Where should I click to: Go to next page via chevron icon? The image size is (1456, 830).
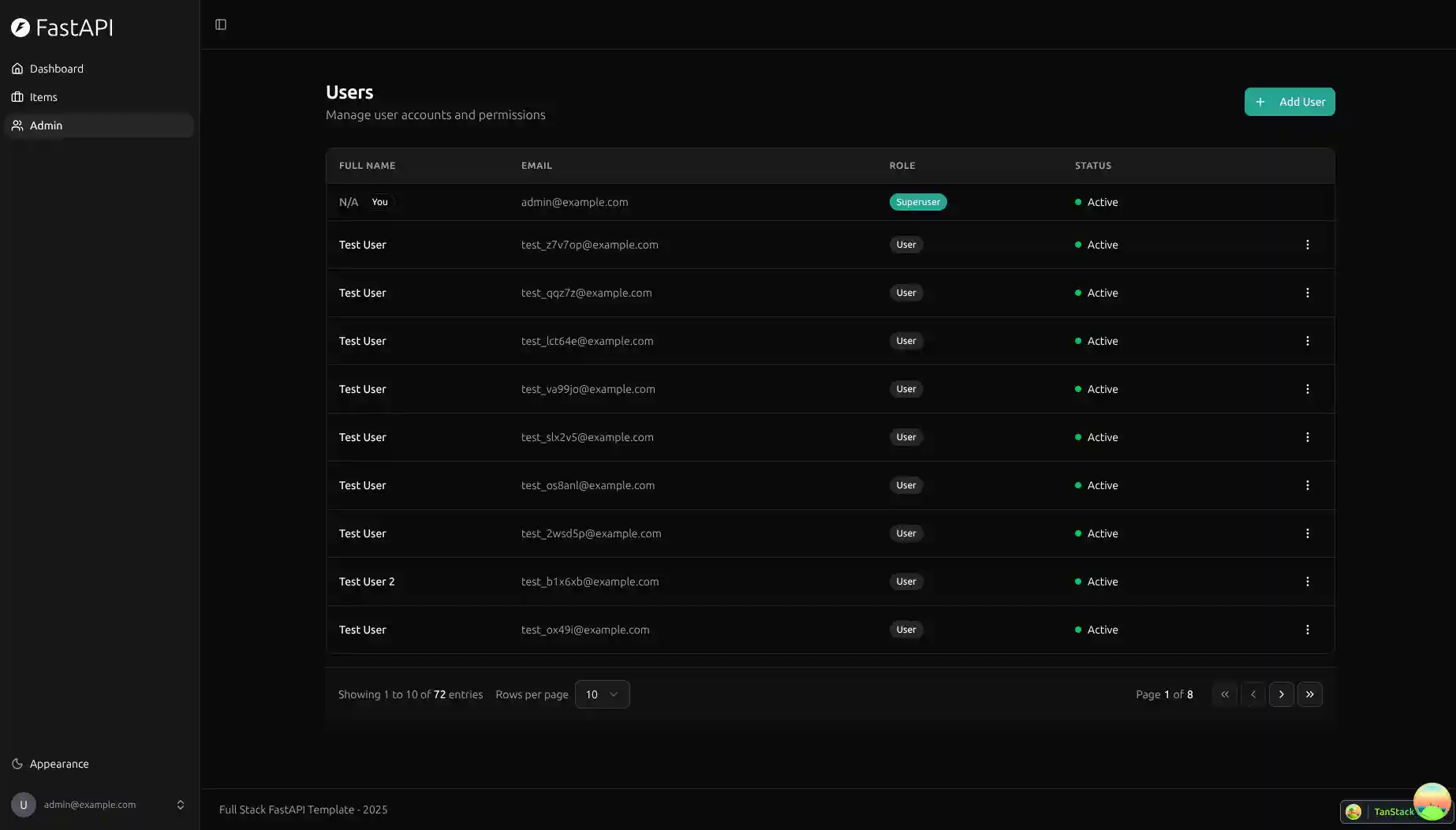[1281, 694]
